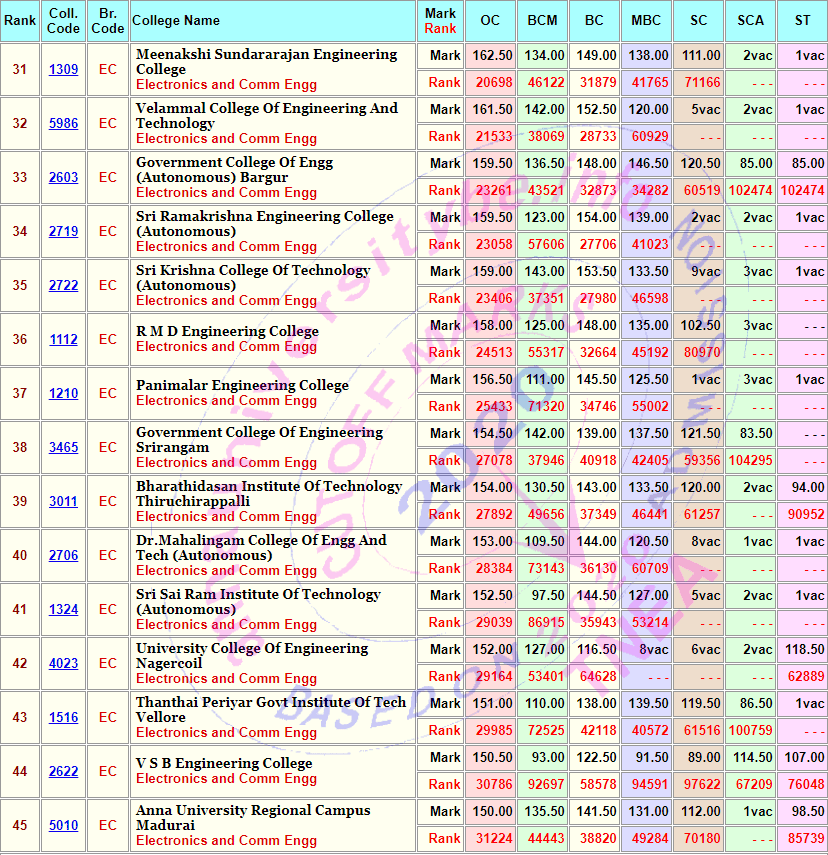Open college code 1309 link

[63, 70]
